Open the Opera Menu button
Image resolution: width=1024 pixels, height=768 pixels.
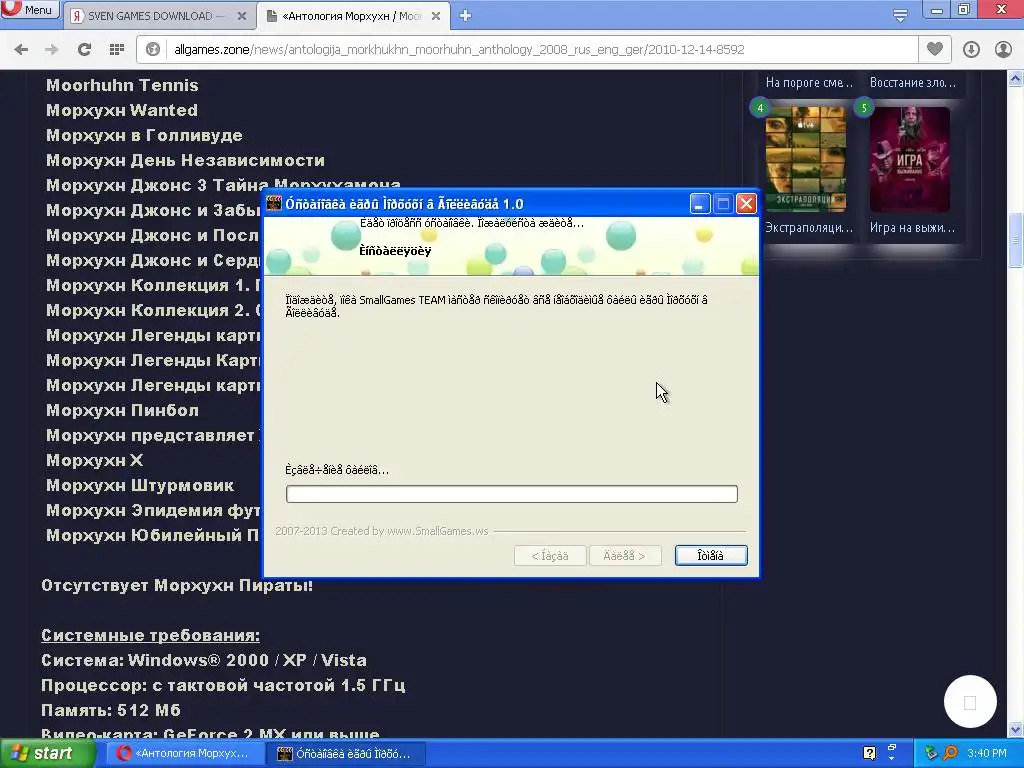[29, 10]
